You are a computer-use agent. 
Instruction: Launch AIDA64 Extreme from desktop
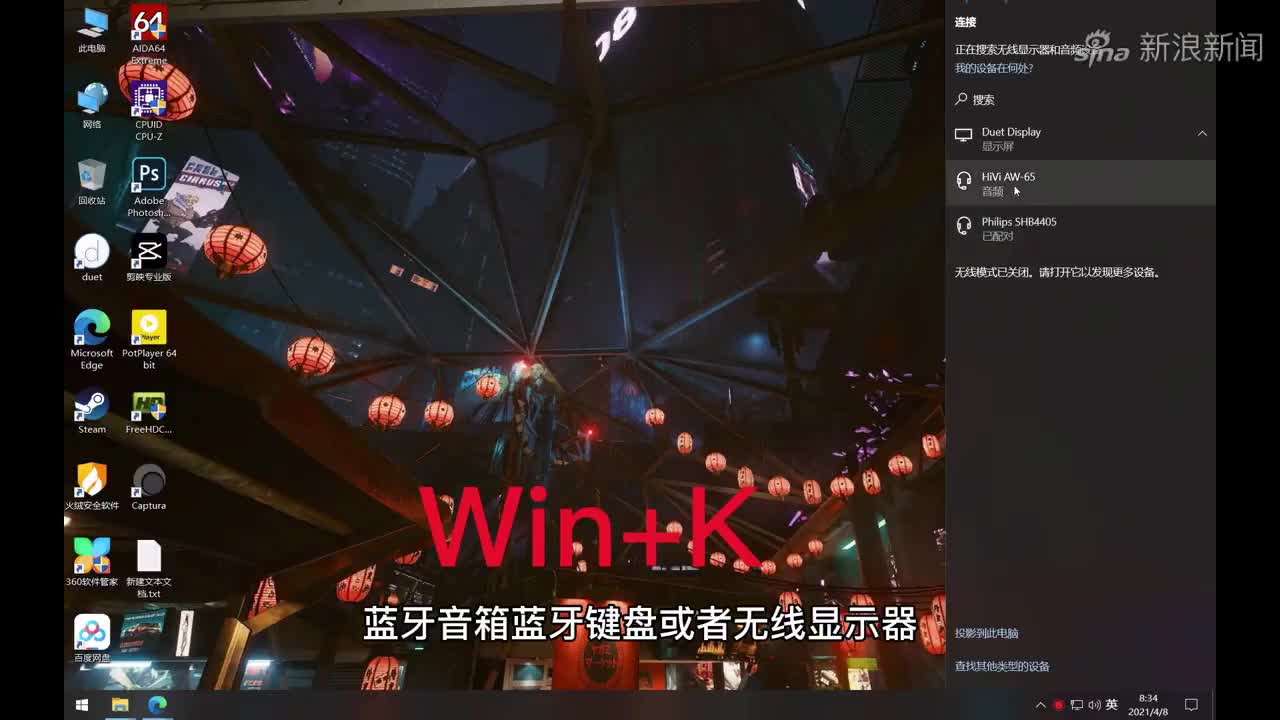coord(149,33)
